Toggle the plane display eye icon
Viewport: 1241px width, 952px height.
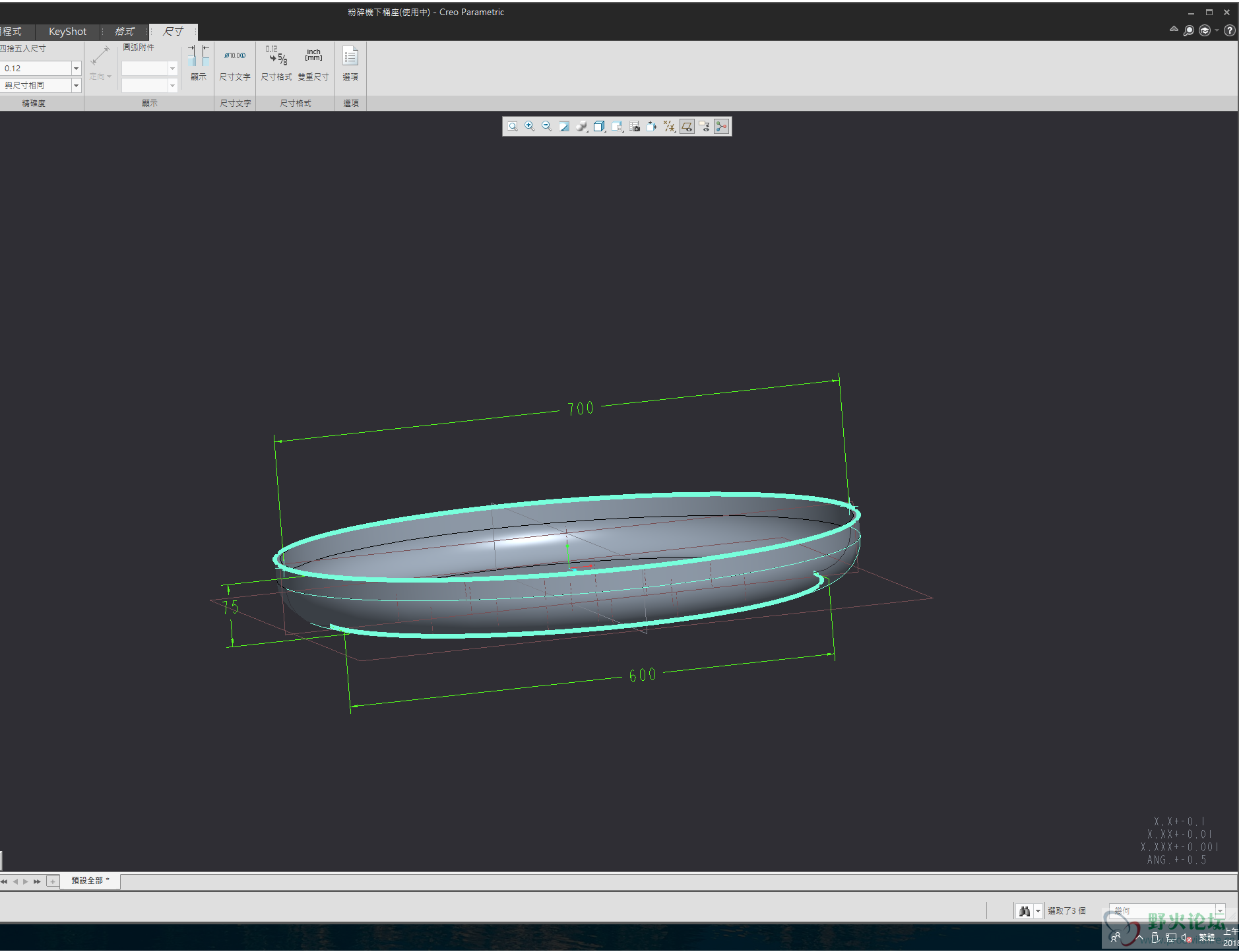pos(687,126)
